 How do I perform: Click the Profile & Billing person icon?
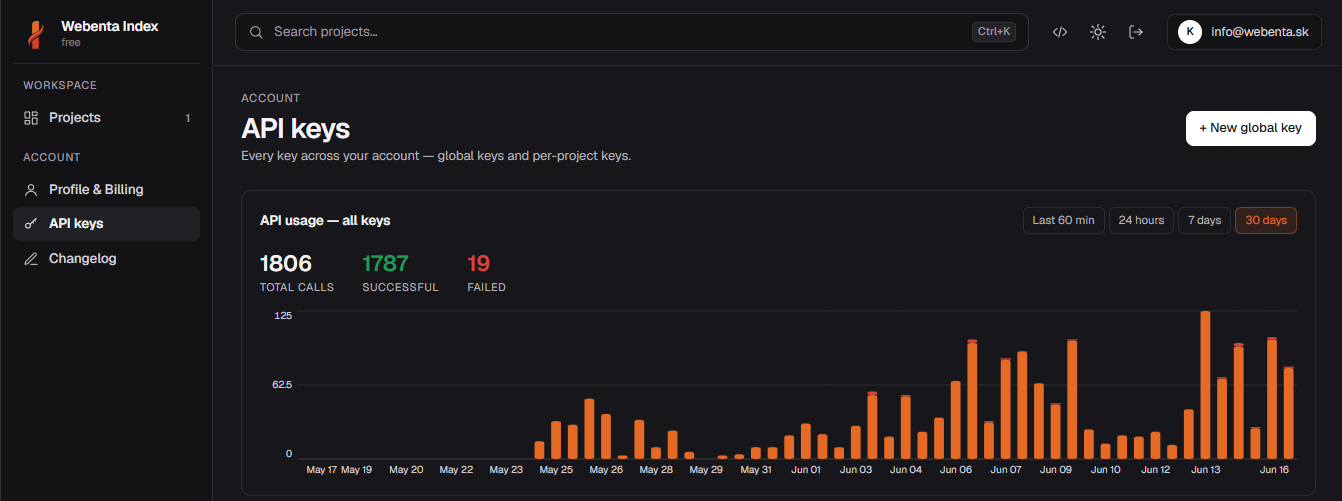[31, 189]
